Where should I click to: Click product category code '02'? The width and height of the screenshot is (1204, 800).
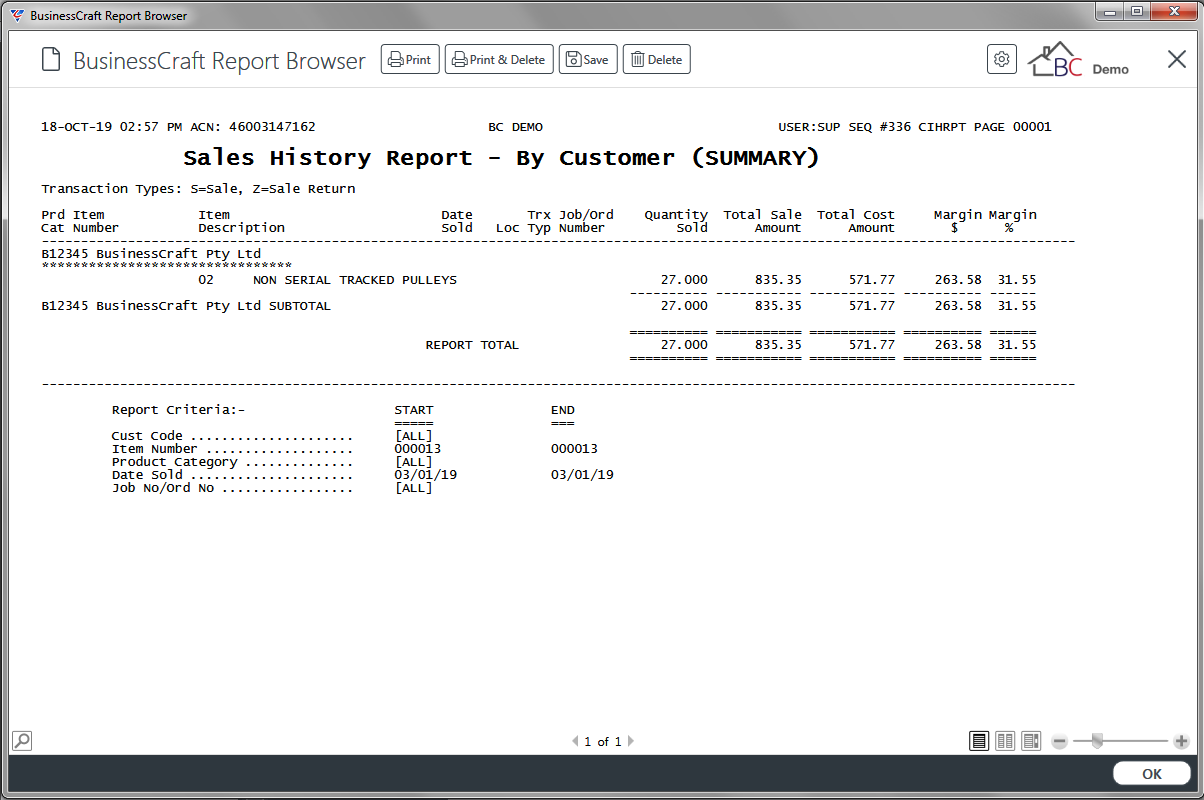(206, 280)
